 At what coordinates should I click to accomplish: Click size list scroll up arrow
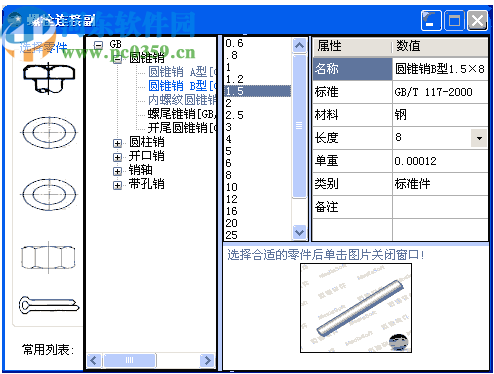pyautogui.click(x=299, y=45)
